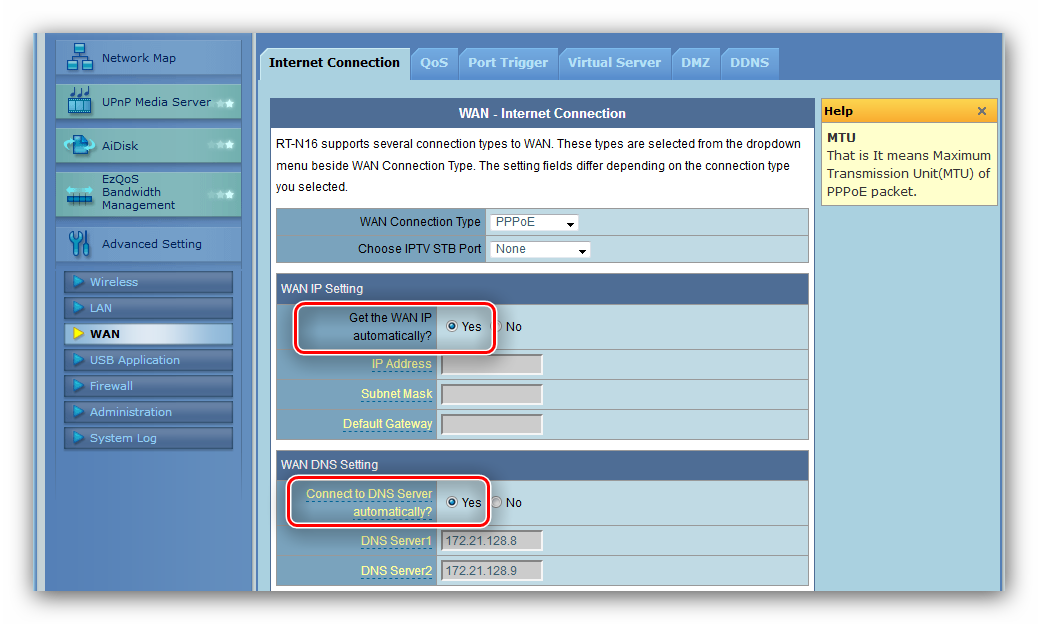This screenshot has height=624, width=1038.
Task: Open Choose IPTV STB Port dropdown
Action: click(x=539, y=249)
